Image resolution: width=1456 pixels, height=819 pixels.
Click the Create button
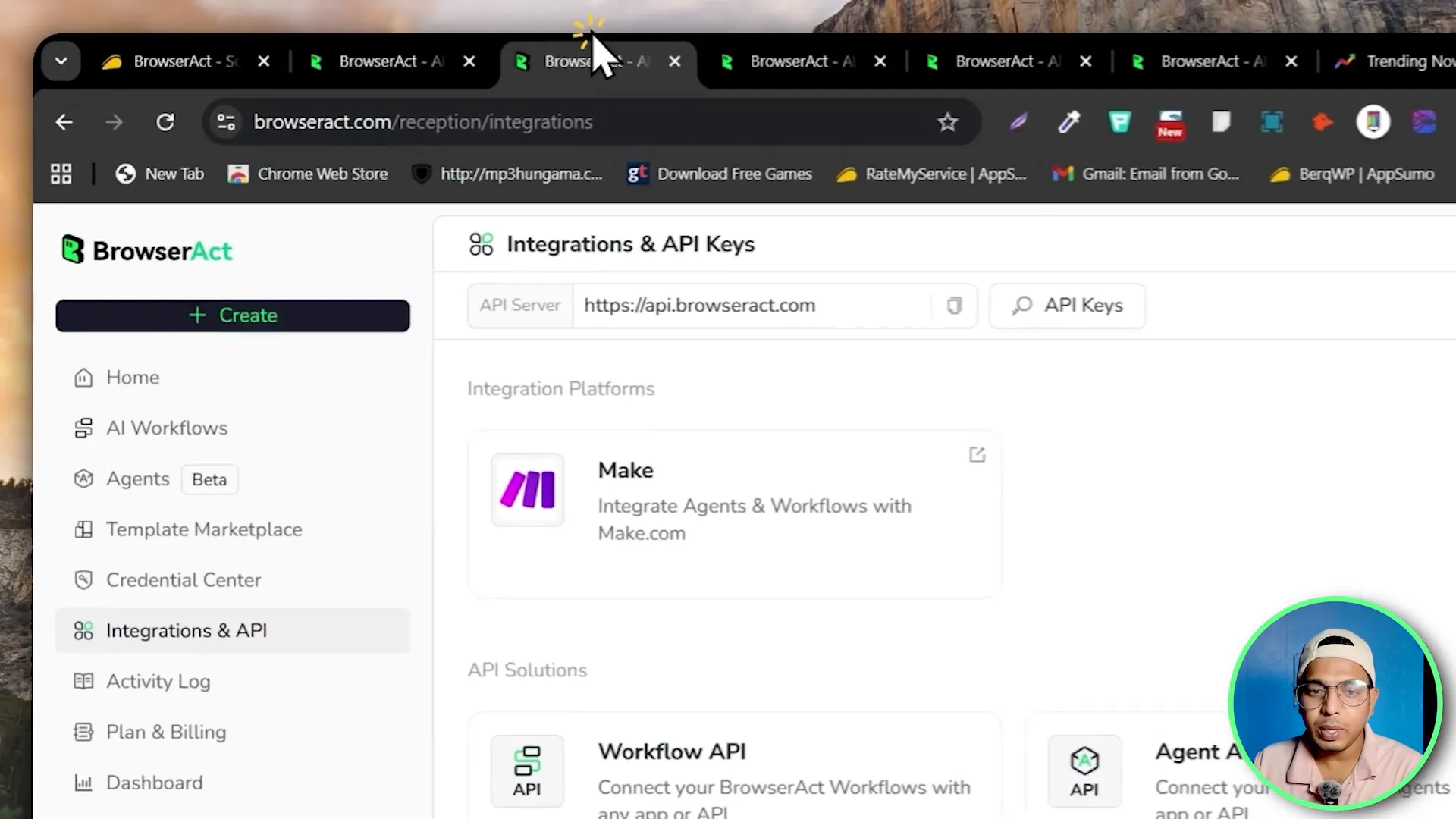pos(232,315)
